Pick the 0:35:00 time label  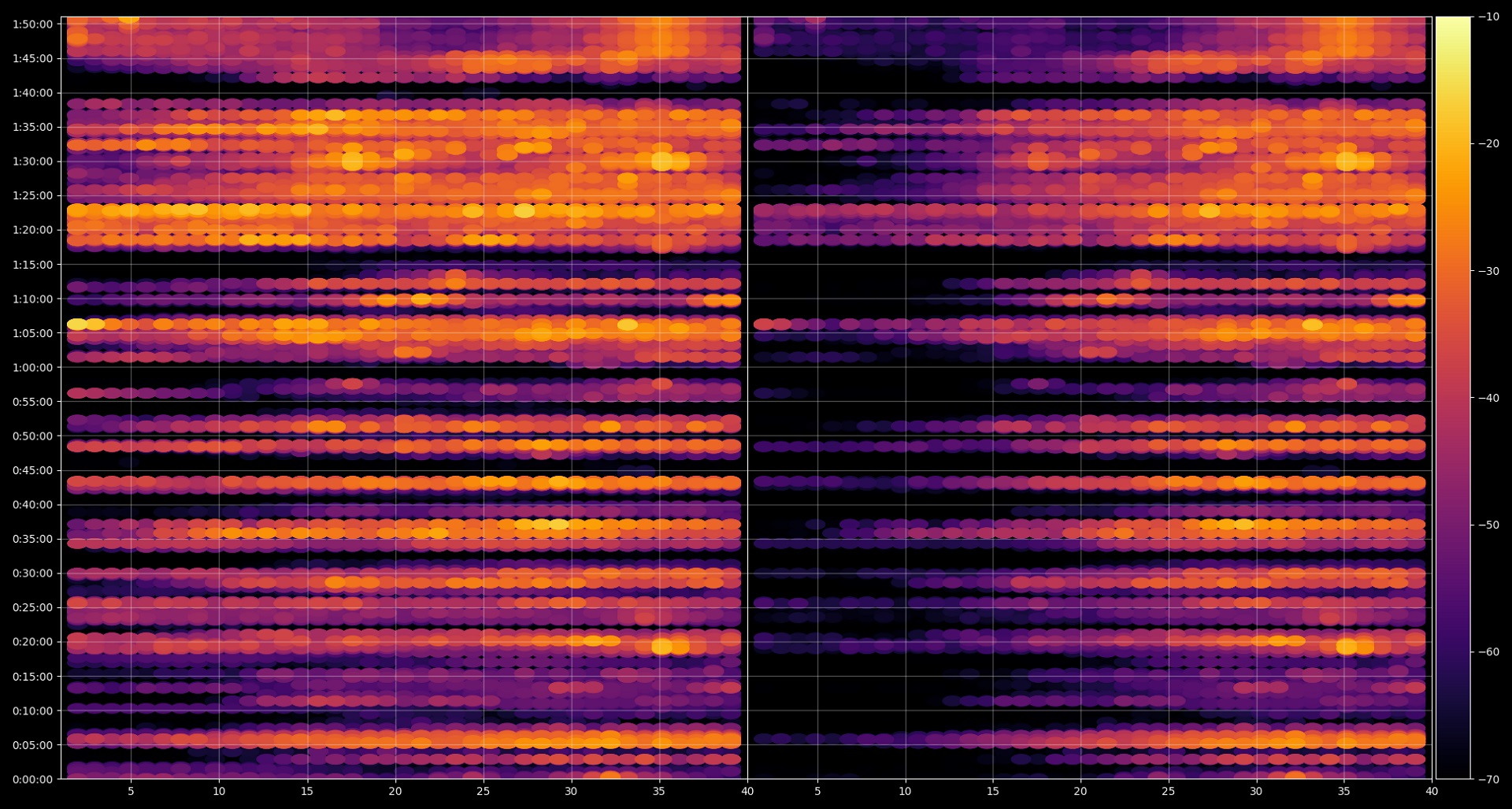(x=32, y=539)
